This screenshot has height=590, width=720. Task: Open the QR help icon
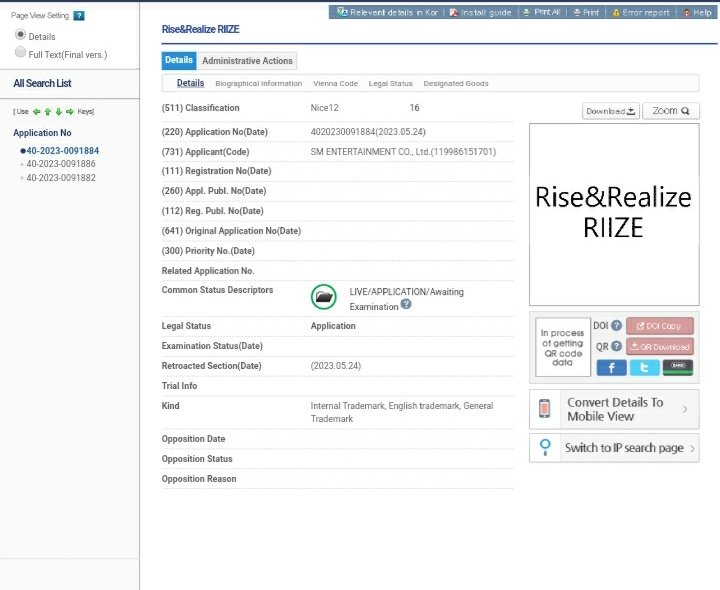click(616, 346)
